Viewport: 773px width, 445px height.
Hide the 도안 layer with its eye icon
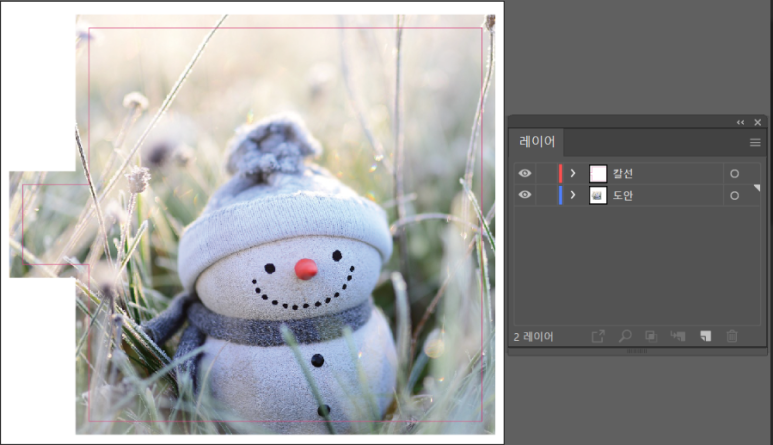coord(525,195)
